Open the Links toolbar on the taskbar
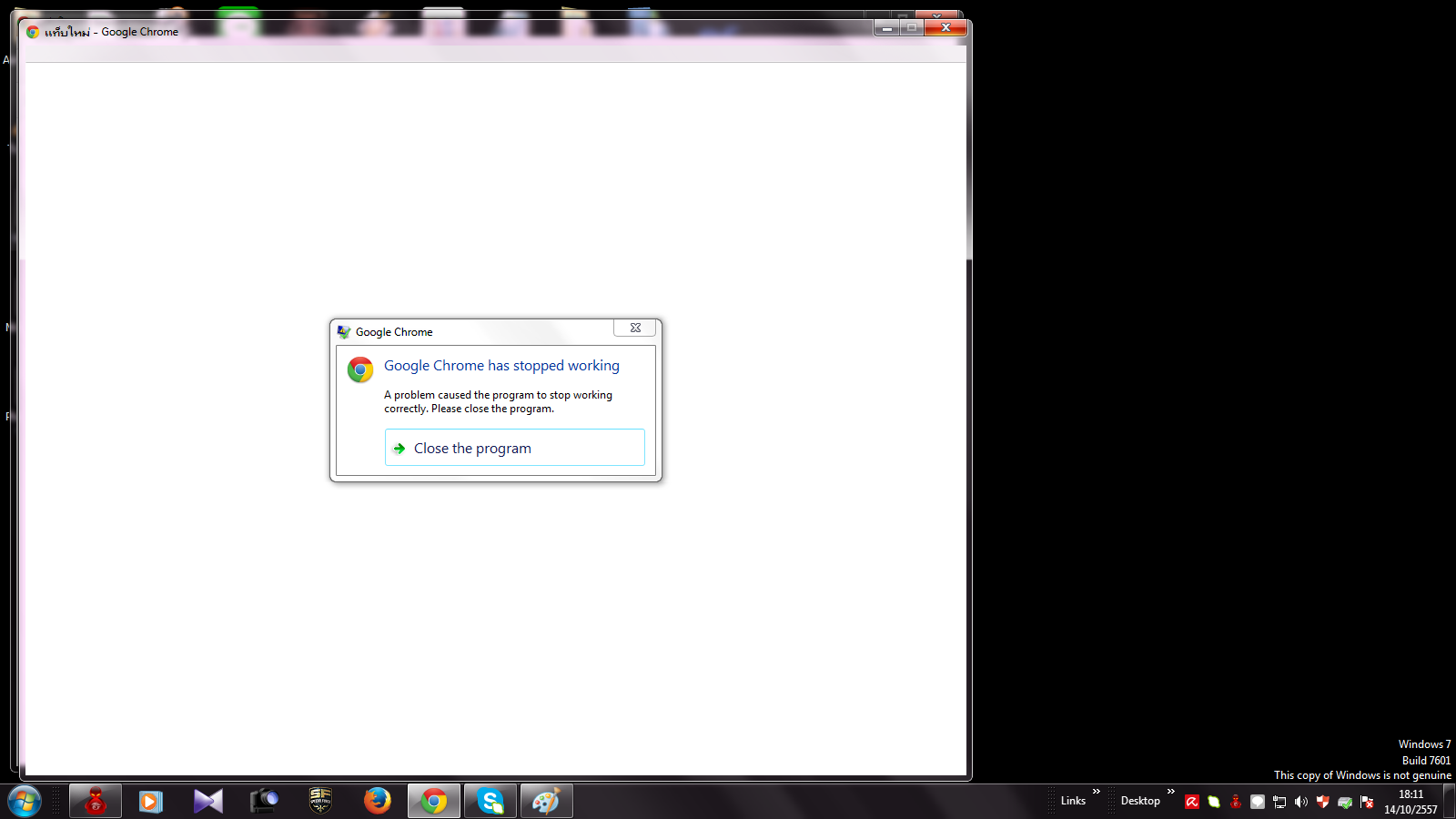 1073,801
